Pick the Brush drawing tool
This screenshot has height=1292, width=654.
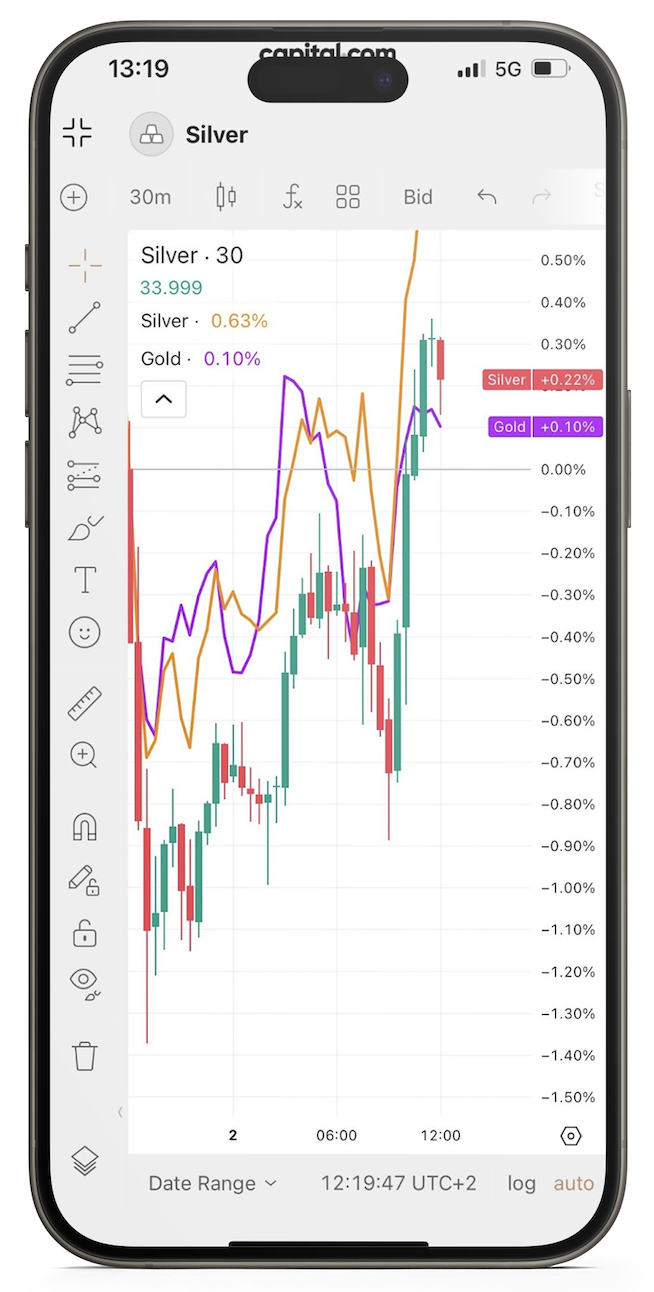point(84,528)
